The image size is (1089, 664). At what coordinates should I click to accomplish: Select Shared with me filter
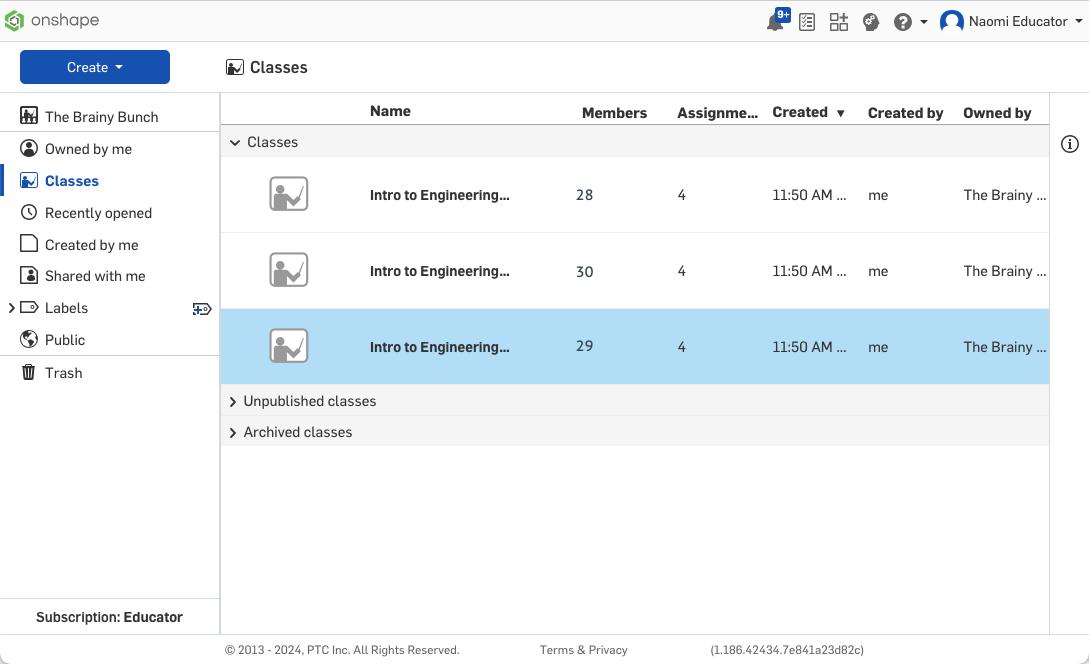[95, 276]
